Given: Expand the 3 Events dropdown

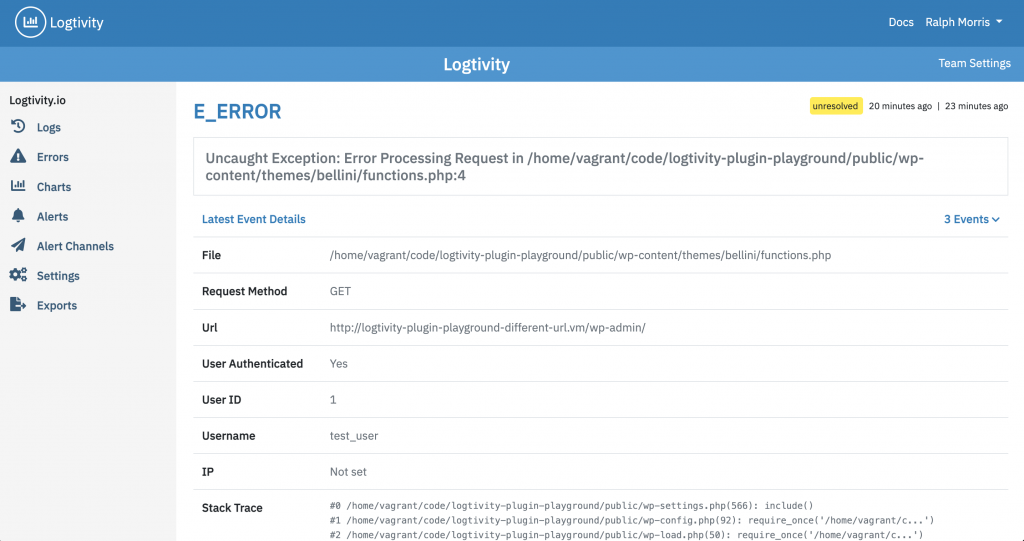Looking at the screenshot, I should tap(972, 220).
